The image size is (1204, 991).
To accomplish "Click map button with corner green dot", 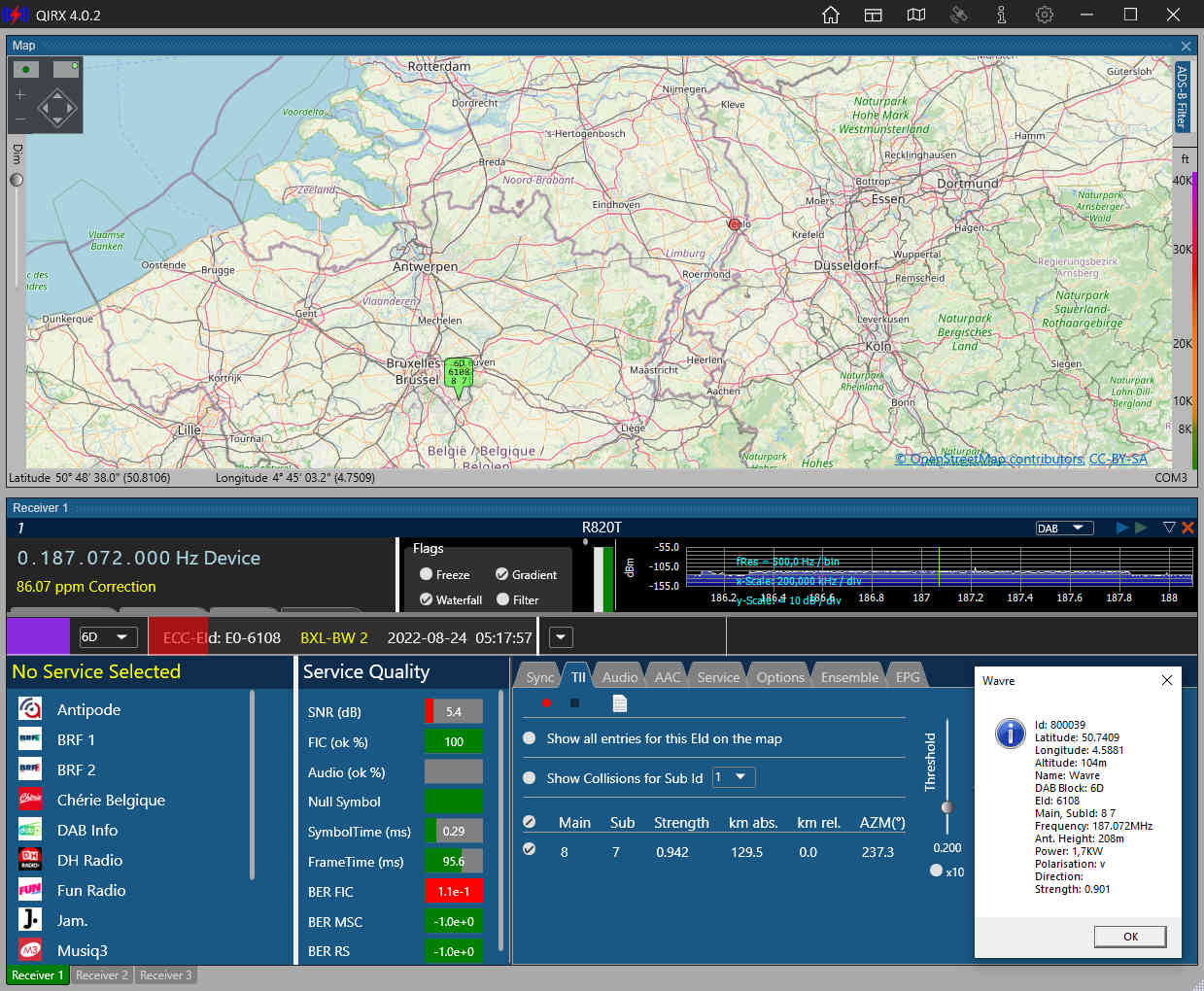I will click(x=66, y=69).
